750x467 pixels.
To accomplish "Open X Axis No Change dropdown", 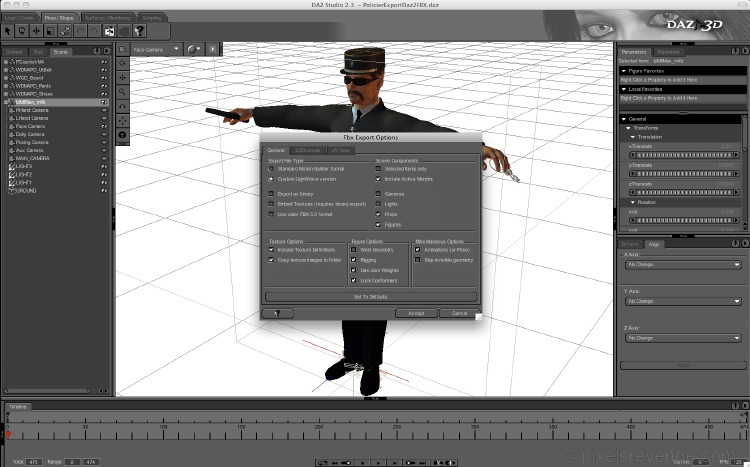I will [683, 265].
